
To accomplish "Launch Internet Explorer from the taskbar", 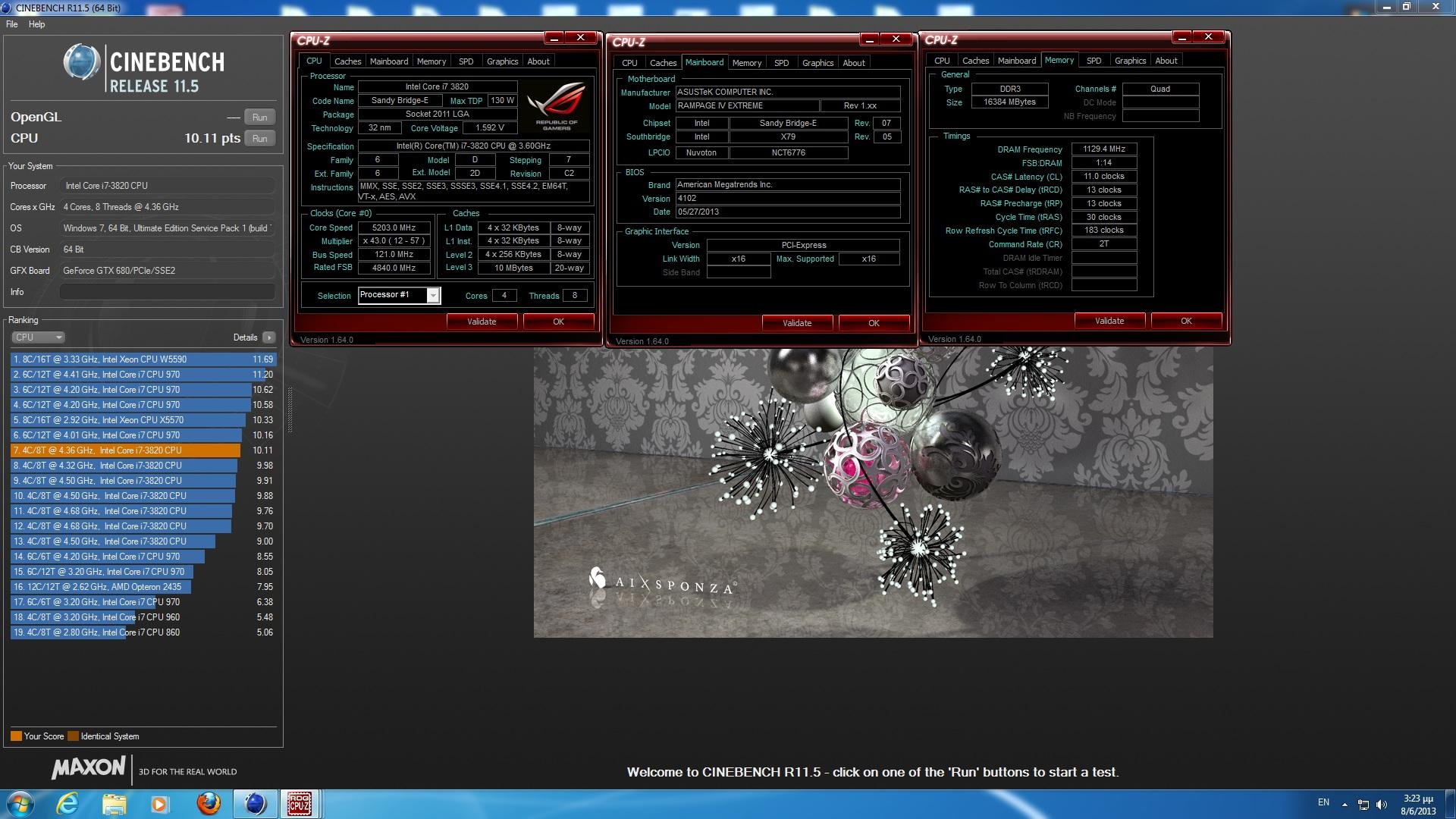I will pyautogui.click(x=68, y=804).
